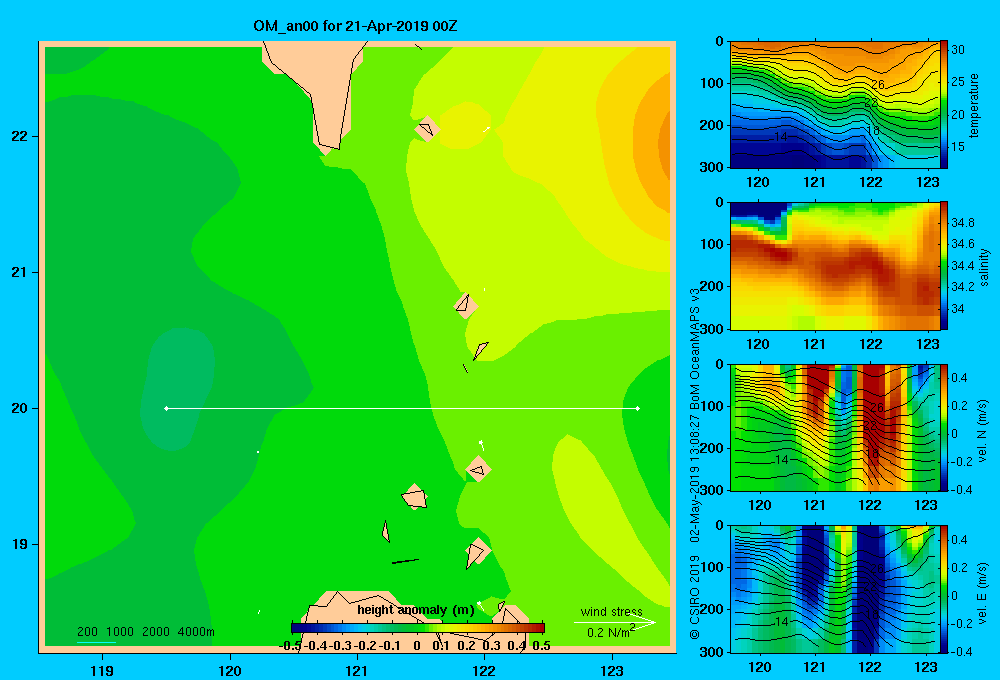Viewport: 1000px width, 680px height.
Task: Click the salinity section plot thumbnail
Action: point(834,266)
